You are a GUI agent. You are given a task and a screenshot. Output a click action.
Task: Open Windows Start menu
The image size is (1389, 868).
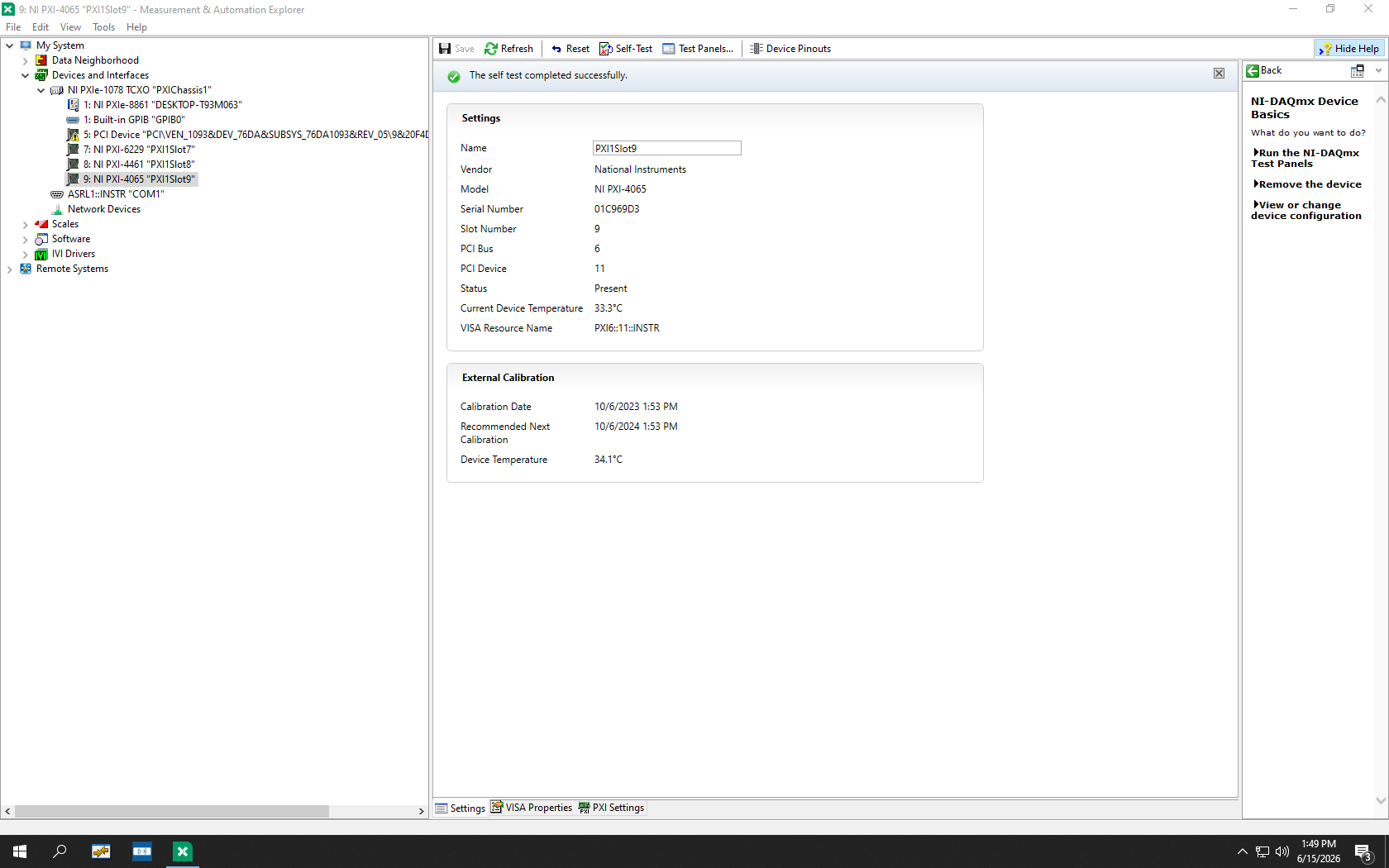(20, 851)
